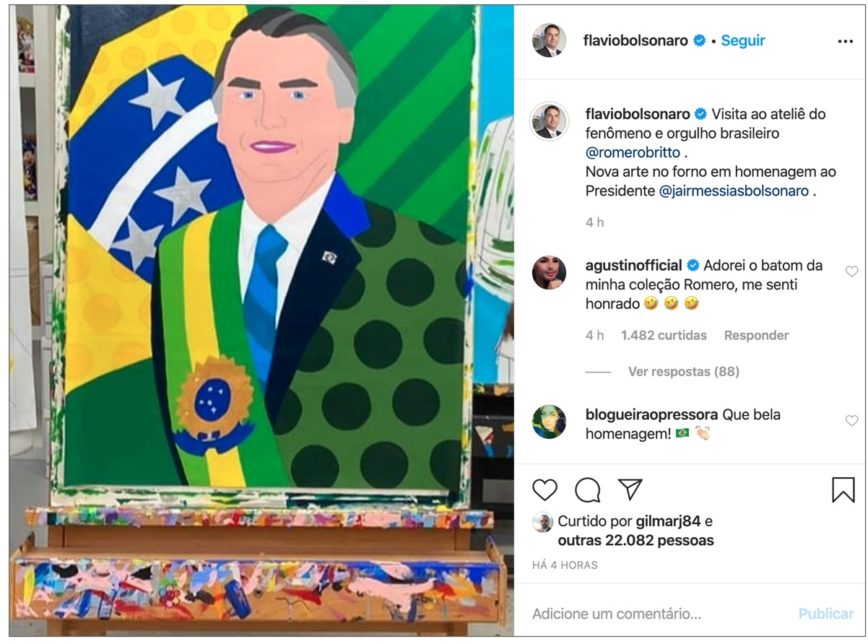
Task: Like agustinofficial's comment with the small heart
Action: pos(852,271)
